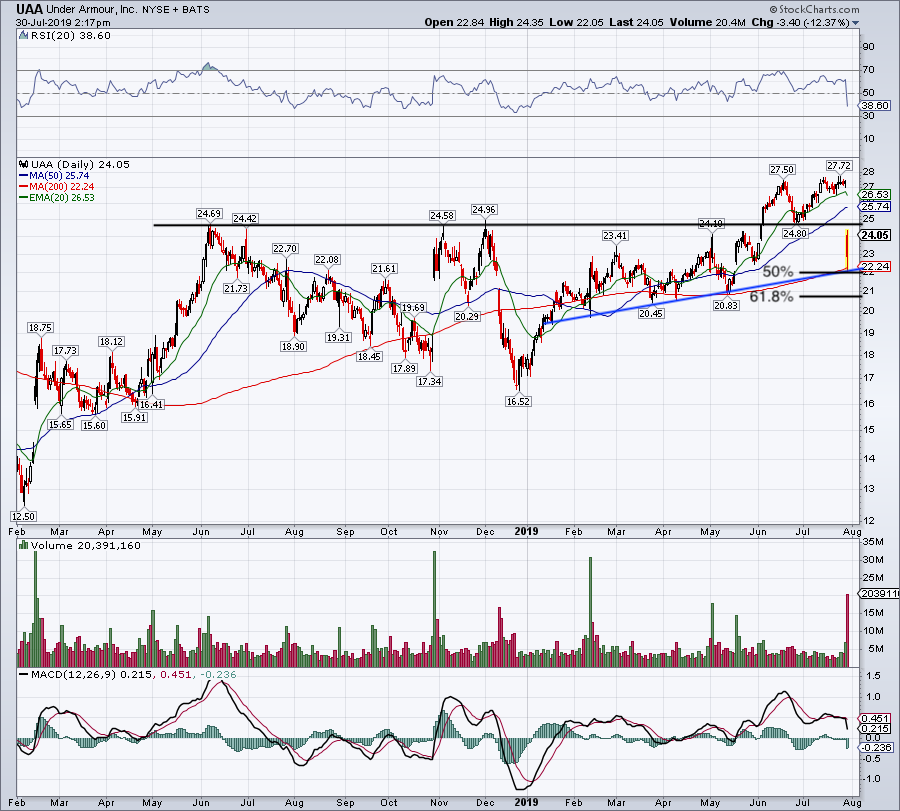Click the 24.10 May high label
900x811 pixels.
[711, 223]
